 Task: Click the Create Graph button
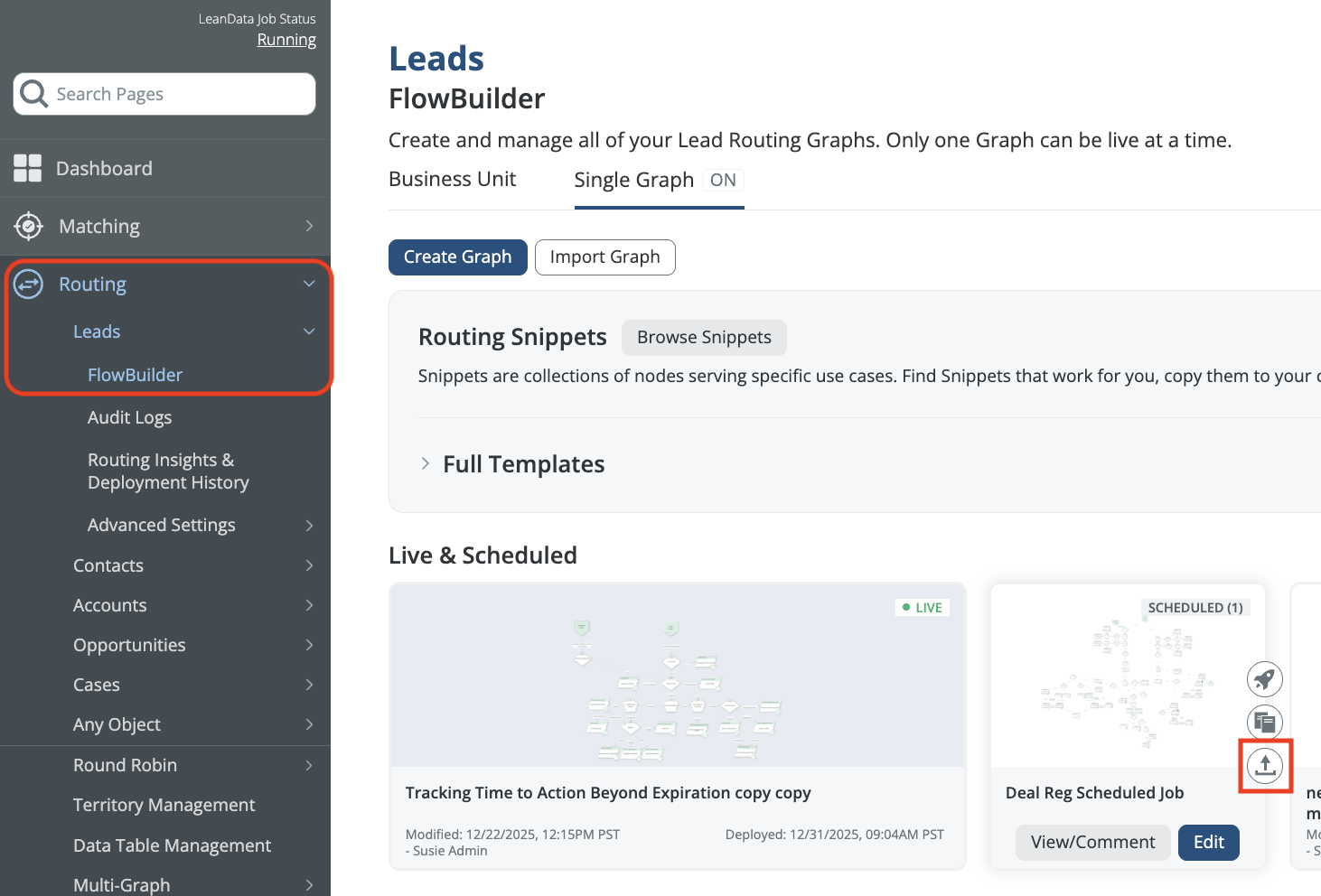point(457,257)
